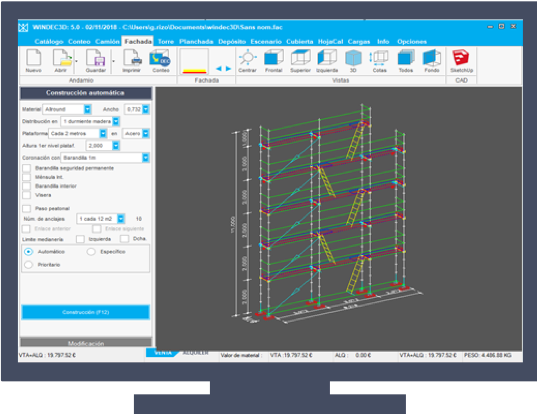Open the Catálogo tab
Screen dimensions: 537x414
coord(49,41)
